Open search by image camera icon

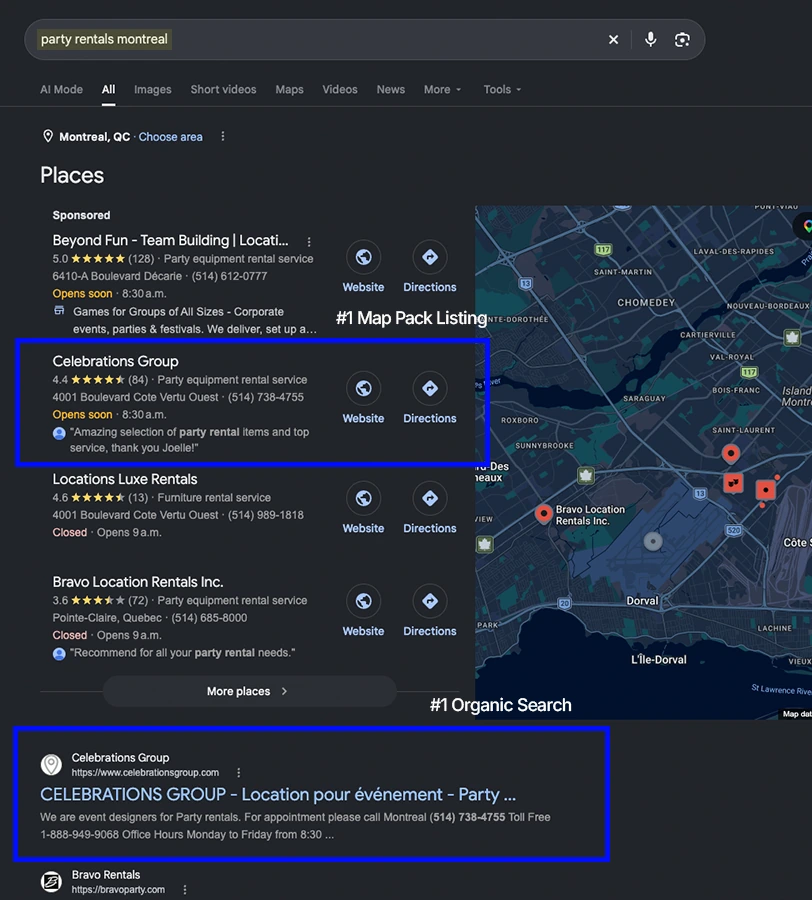pos(682,40)
